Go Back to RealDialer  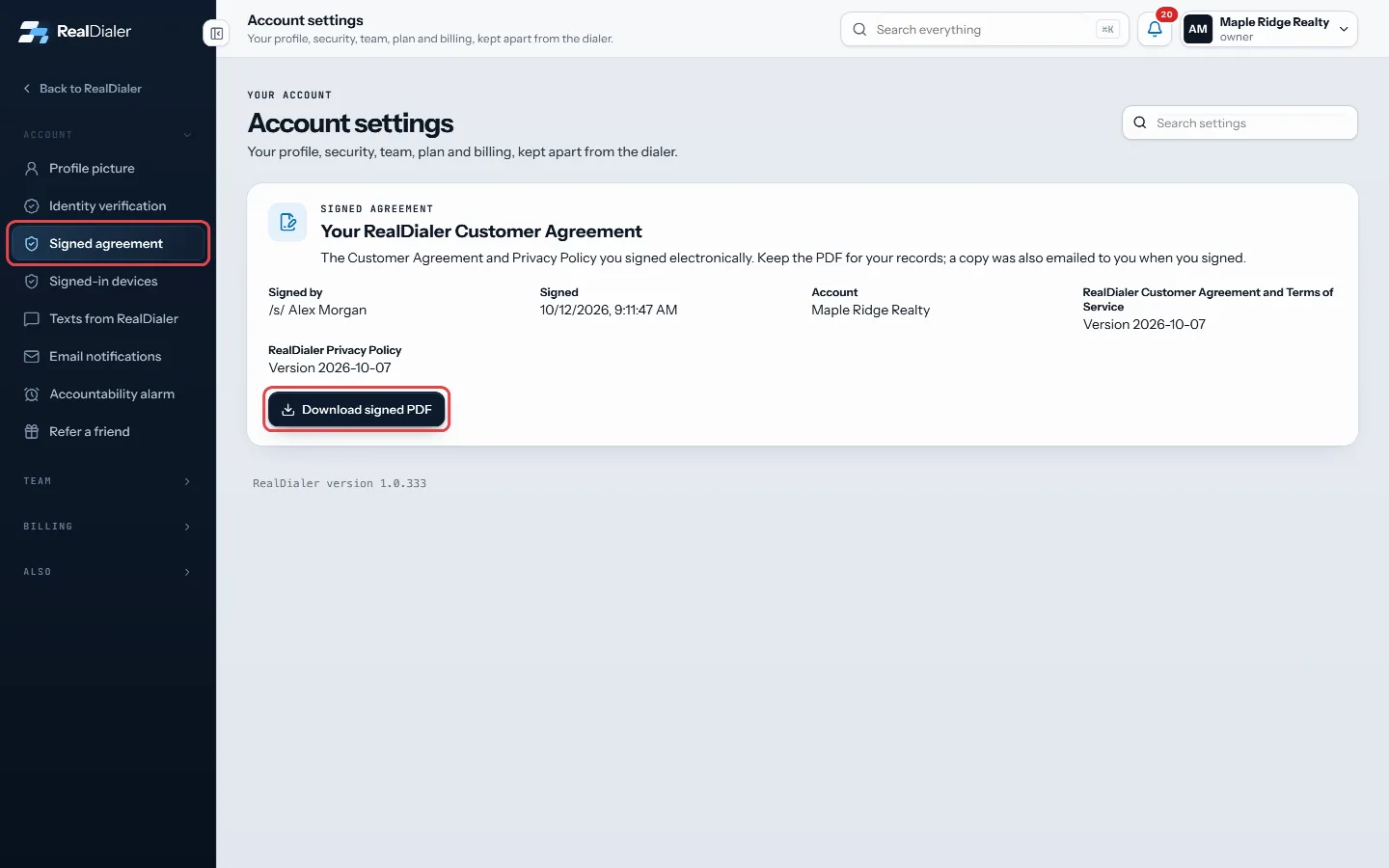coord(82,89)
